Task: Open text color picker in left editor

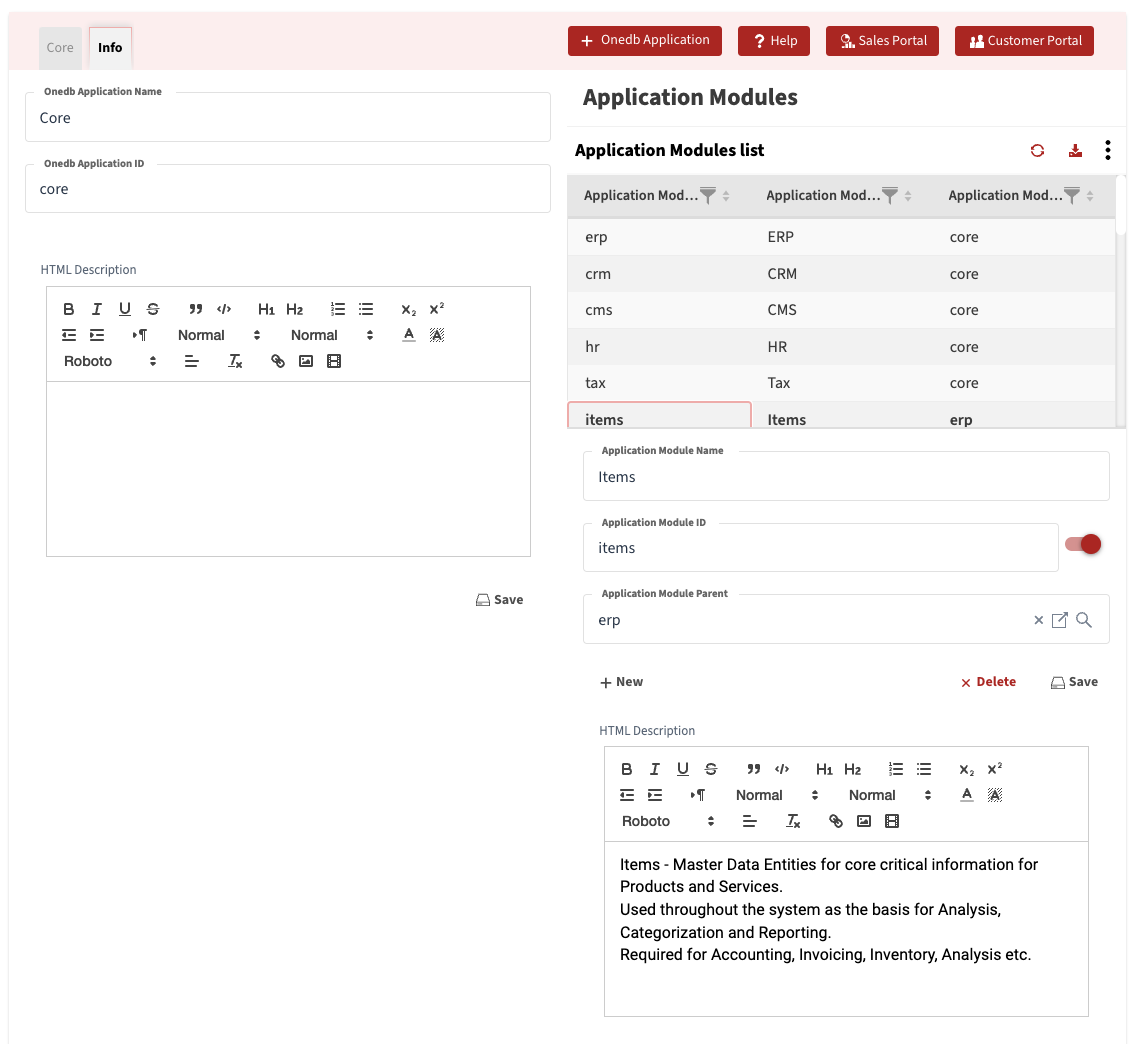Action: [408, 336]
